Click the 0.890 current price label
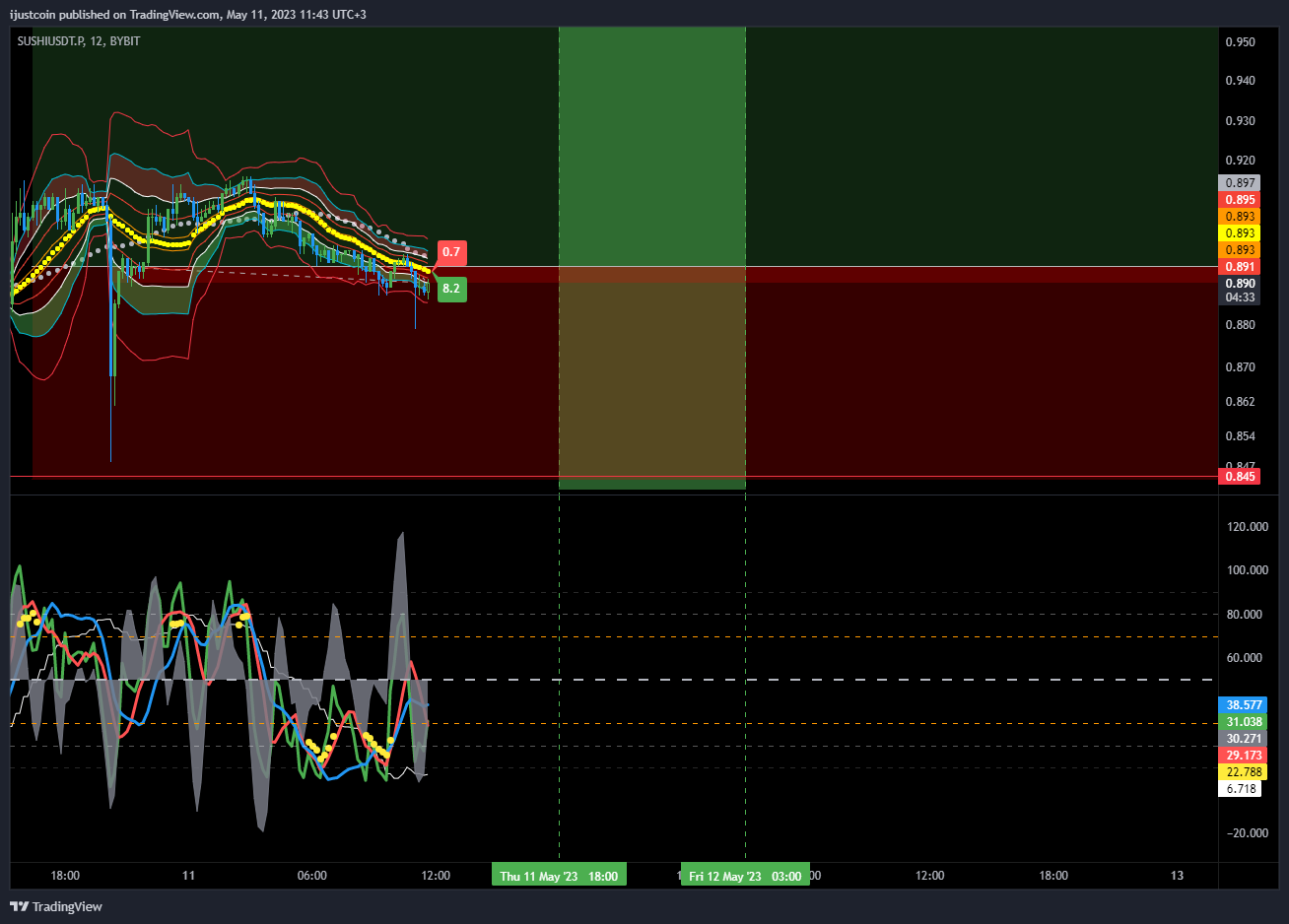1289x924 pixels. point(1240,284)
